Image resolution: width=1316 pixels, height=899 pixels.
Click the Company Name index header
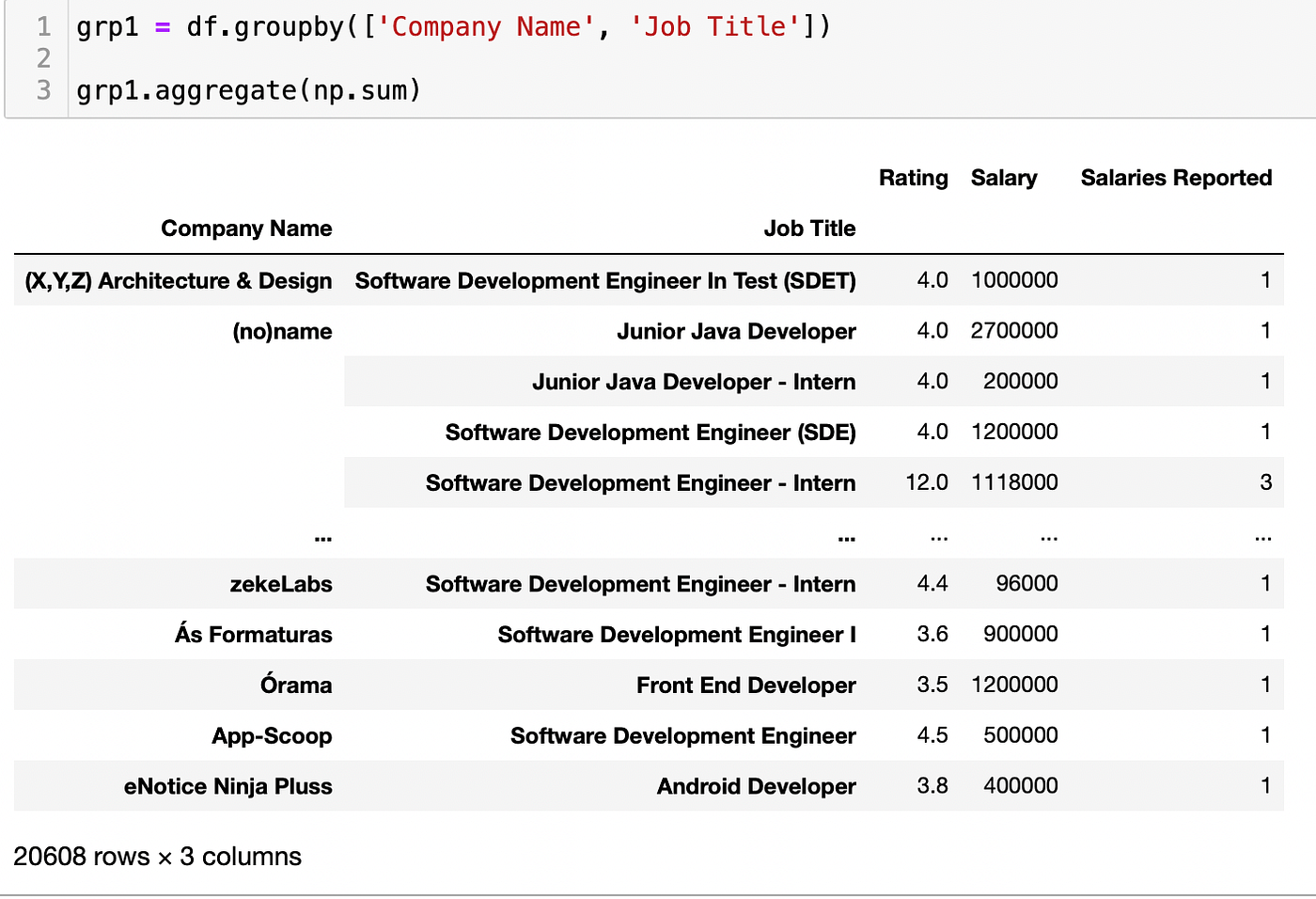(x=246, y=229)
